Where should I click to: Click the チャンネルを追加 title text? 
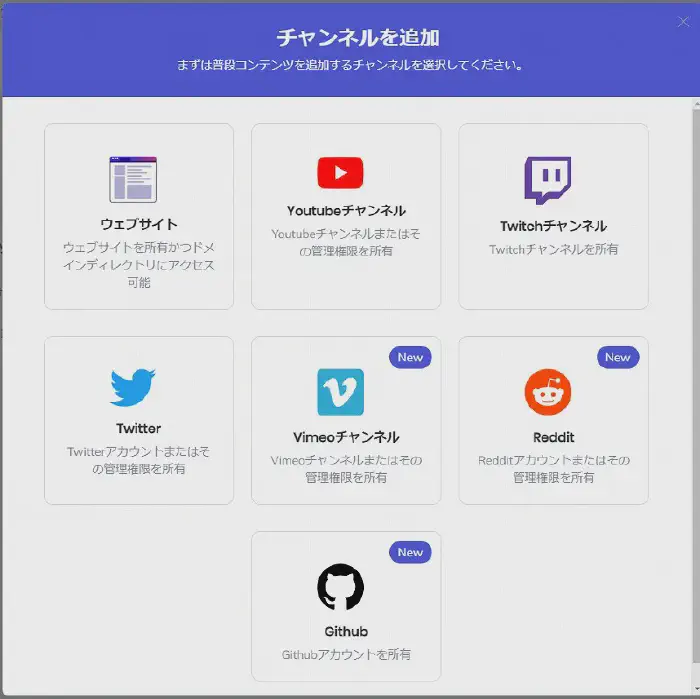pyautogui.click(x=358, y=37)
